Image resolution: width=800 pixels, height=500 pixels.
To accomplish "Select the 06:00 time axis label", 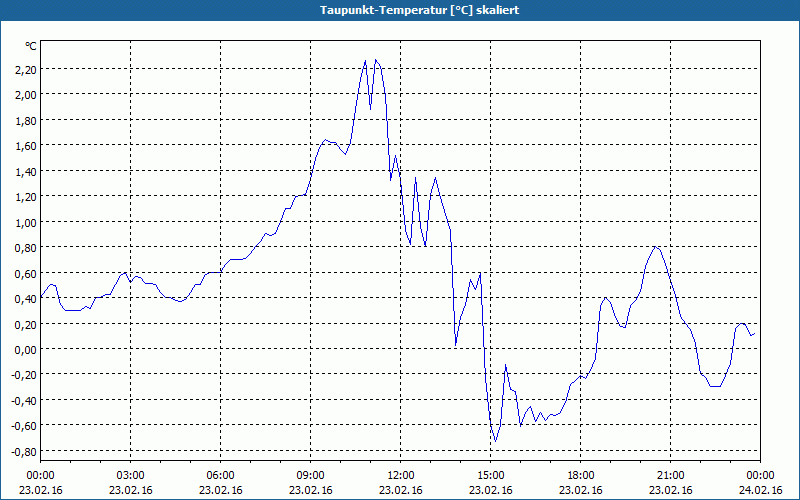I will tap(220, 476).
